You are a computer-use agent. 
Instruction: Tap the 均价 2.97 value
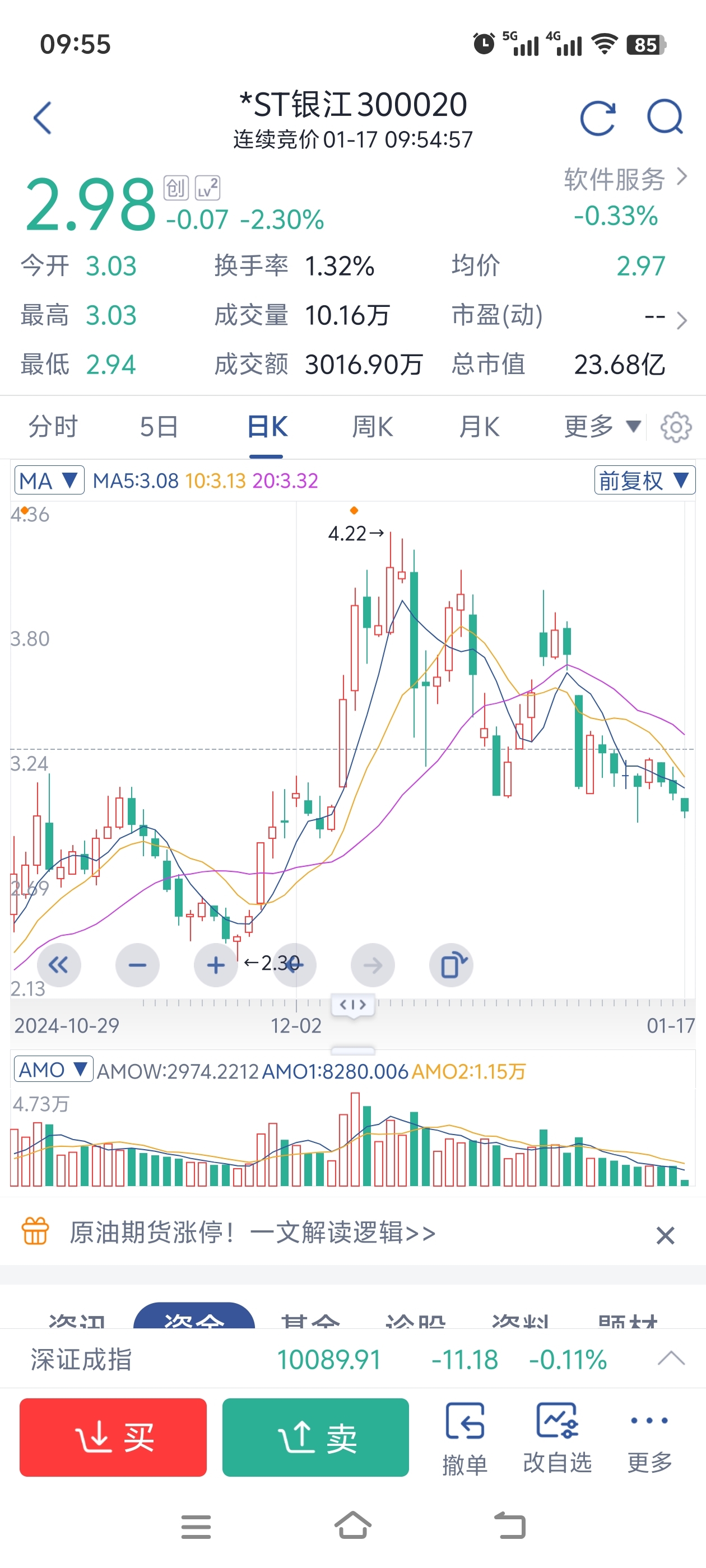[640, 266]
